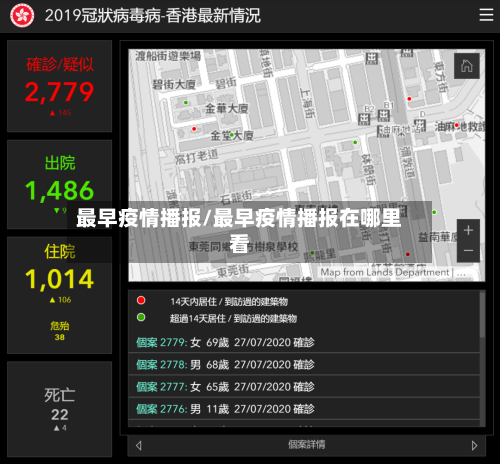Click MTR exit icon labelled D
The width and height of the screenshot is (500, 464).
(x=420, y=125)
